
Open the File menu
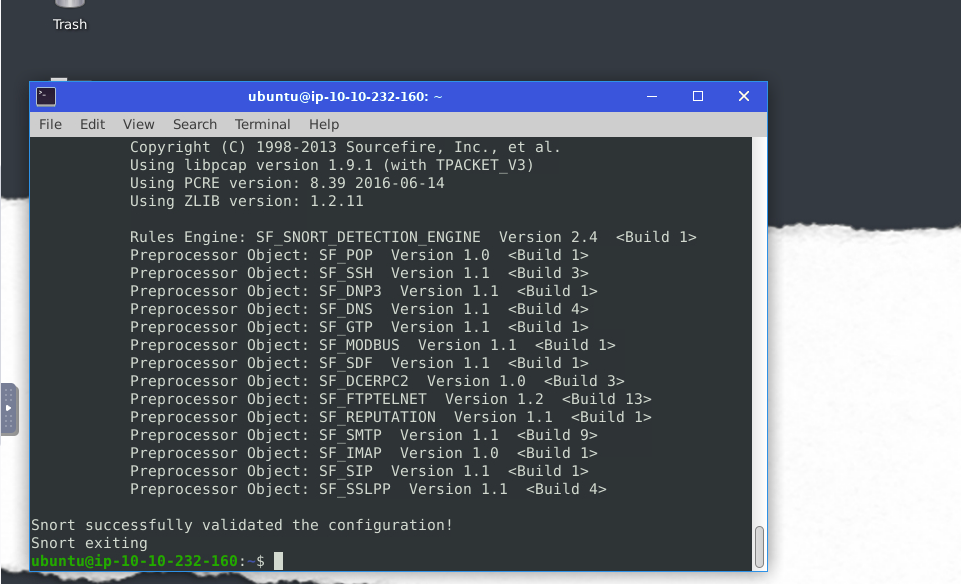(x=50, y=124)
